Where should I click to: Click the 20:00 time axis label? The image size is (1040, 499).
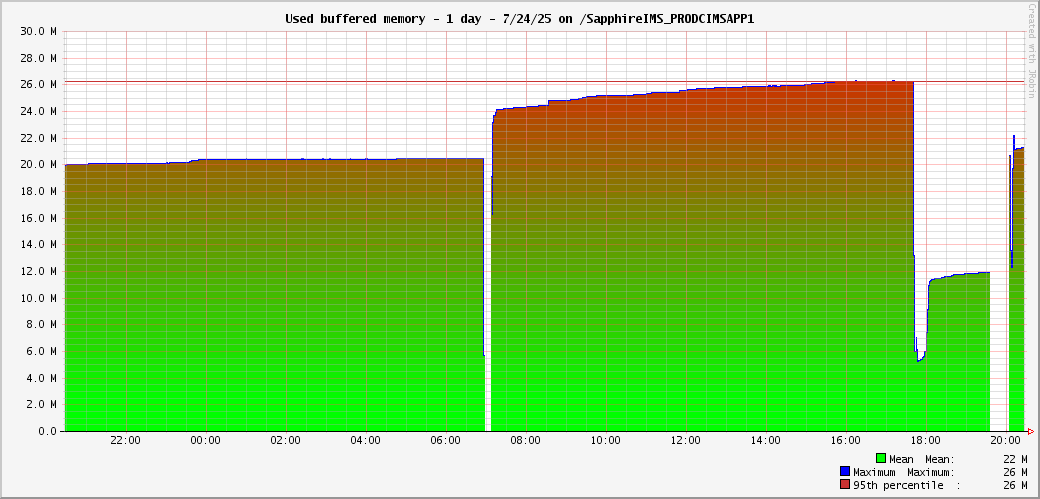[1006, 441]
